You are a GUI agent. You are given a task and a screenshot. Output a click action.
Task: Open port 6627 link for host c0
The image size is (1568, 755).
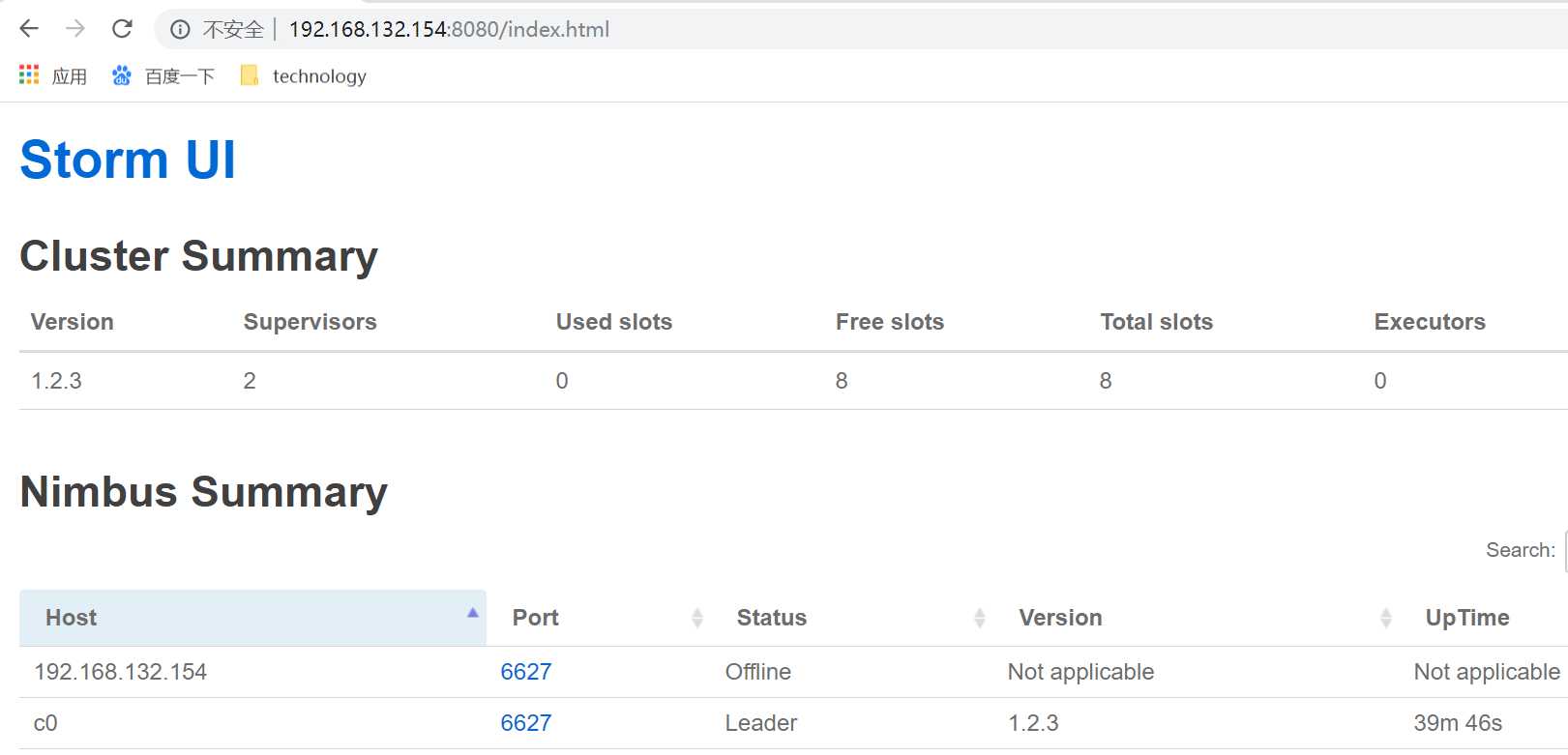(526, 723)
